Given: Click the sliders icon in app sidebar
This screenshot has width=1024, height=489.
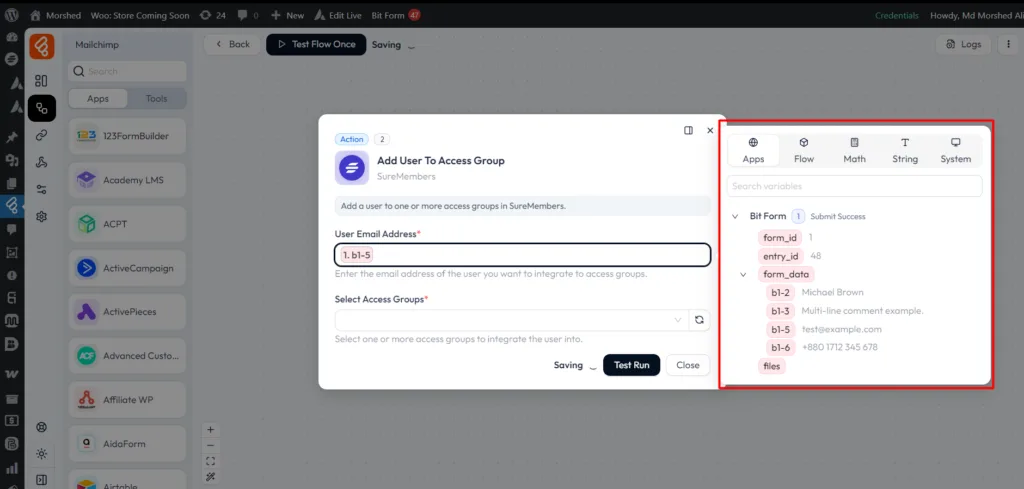Looking at the screenshot, I should click(x=41, y=189).
